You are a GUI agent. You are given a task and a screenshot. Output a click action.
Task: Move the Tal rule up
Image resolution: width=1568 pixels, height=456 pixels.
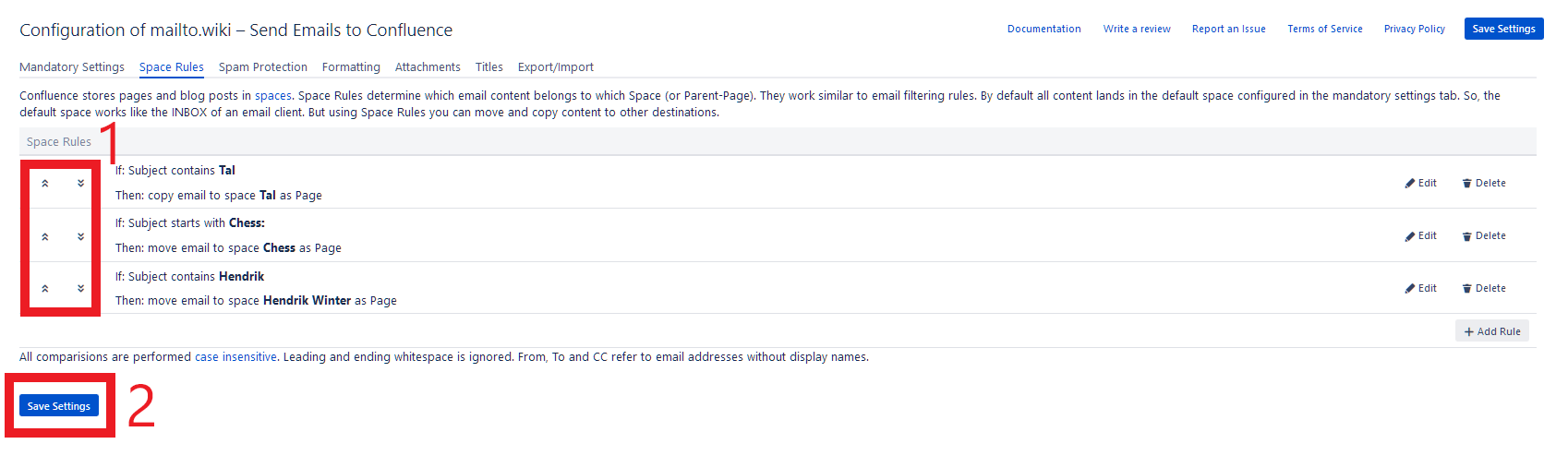(x=44, y=183)
